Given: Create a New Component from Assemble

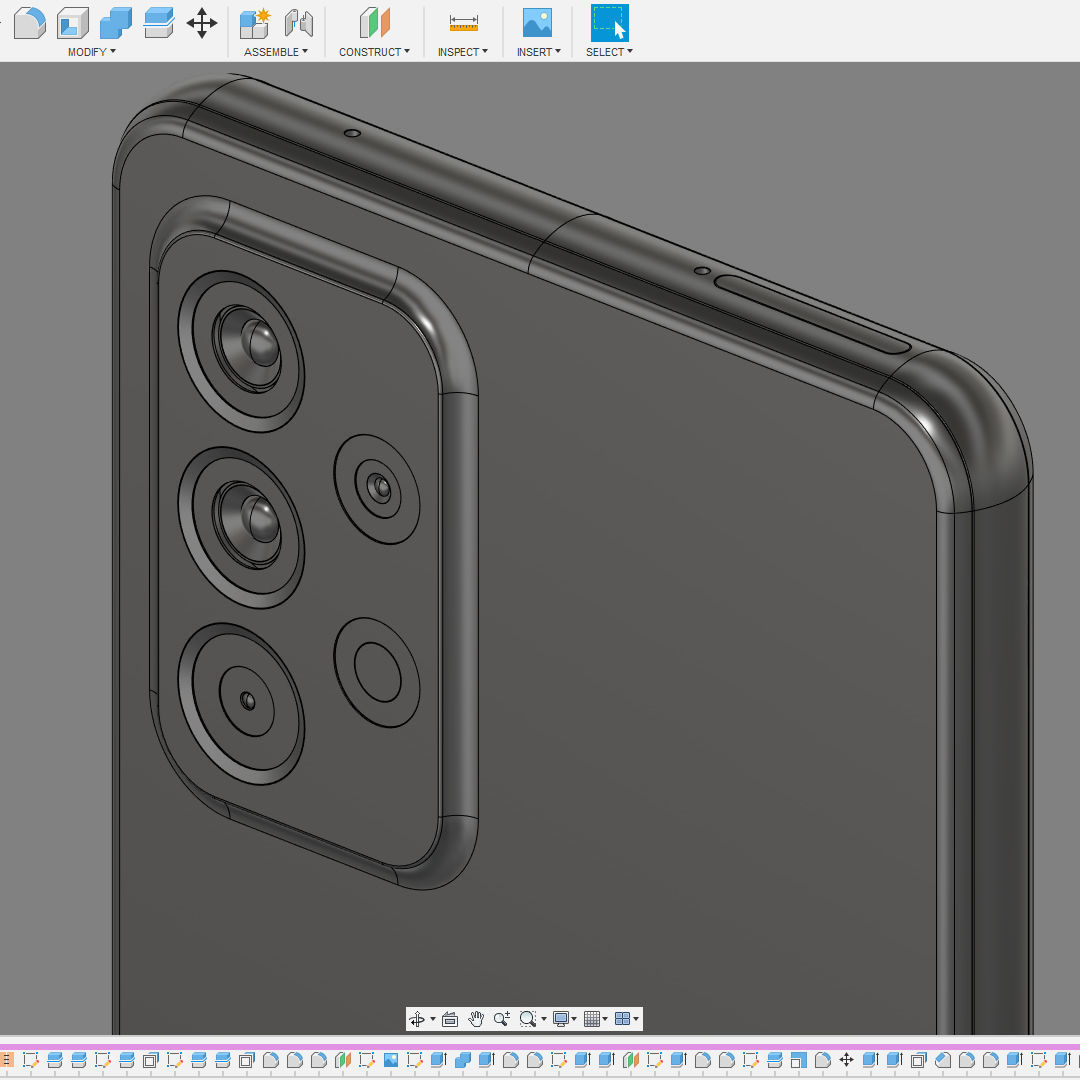Looking at the screenshot, I should (255, 23).
